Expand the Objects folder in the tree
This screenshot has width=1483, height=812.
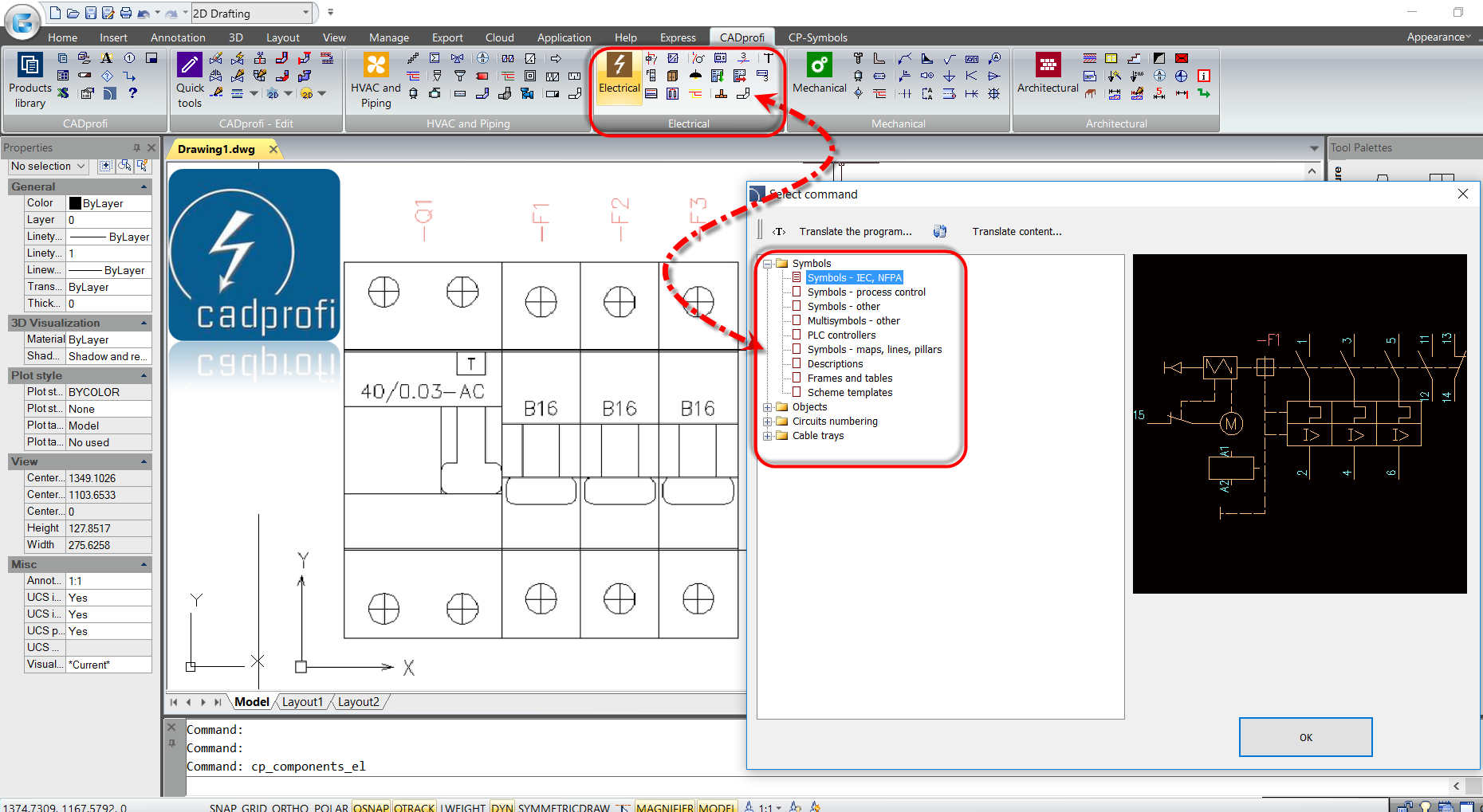coord(768,406)
